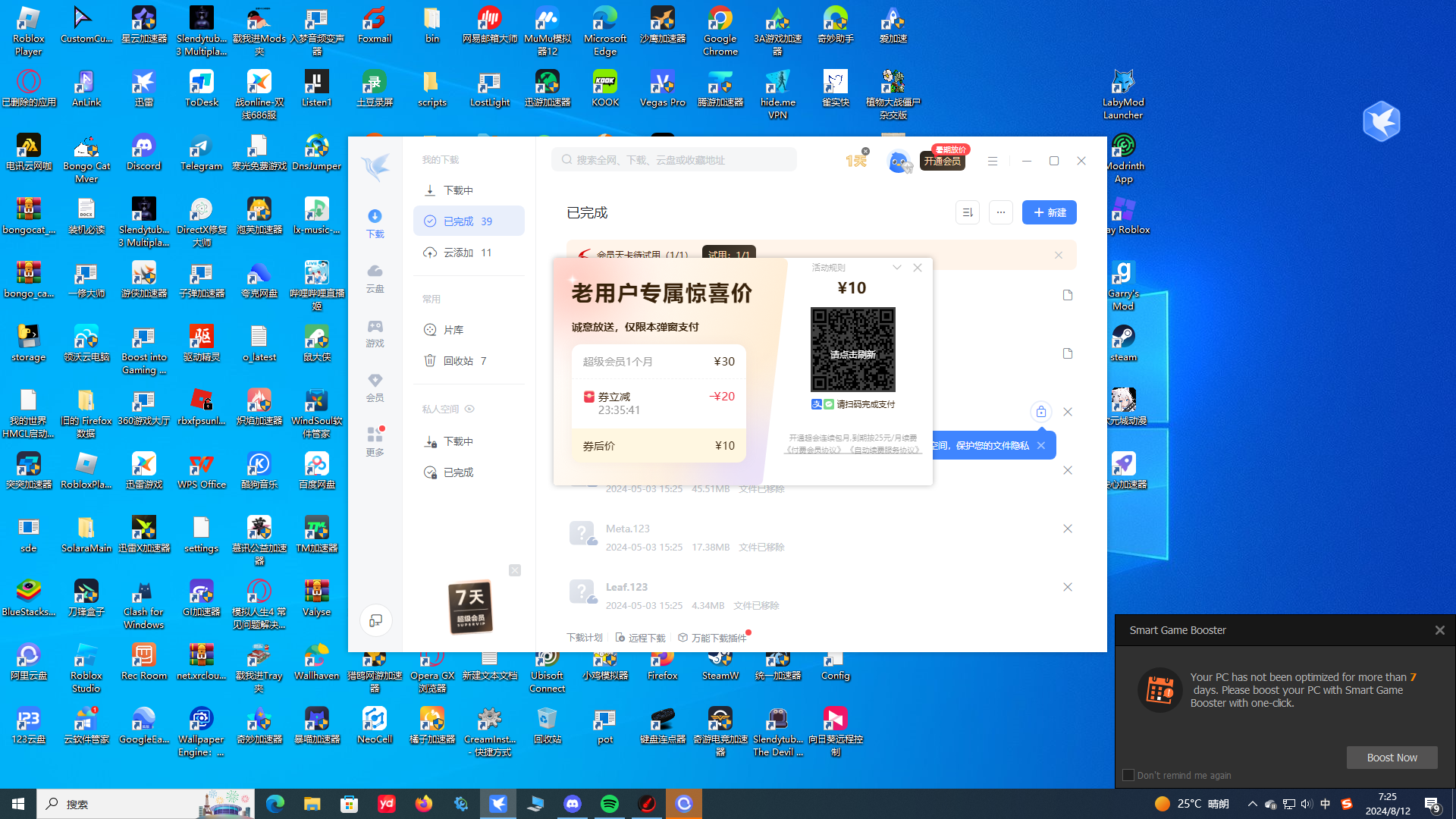Open 回收站 recycle bin entry

coord(458,361)
